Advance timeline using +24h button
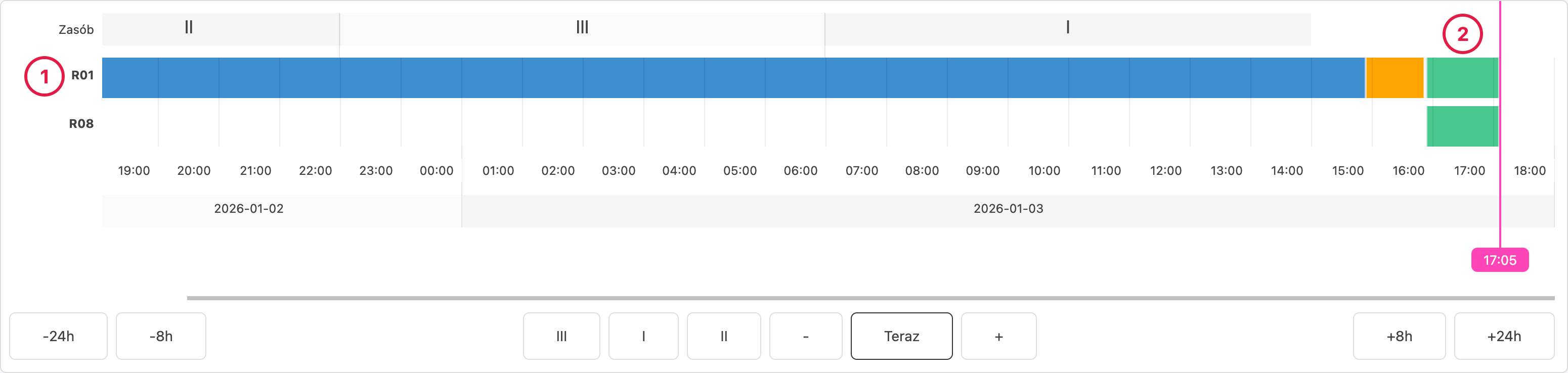 tap(1503, 337)
